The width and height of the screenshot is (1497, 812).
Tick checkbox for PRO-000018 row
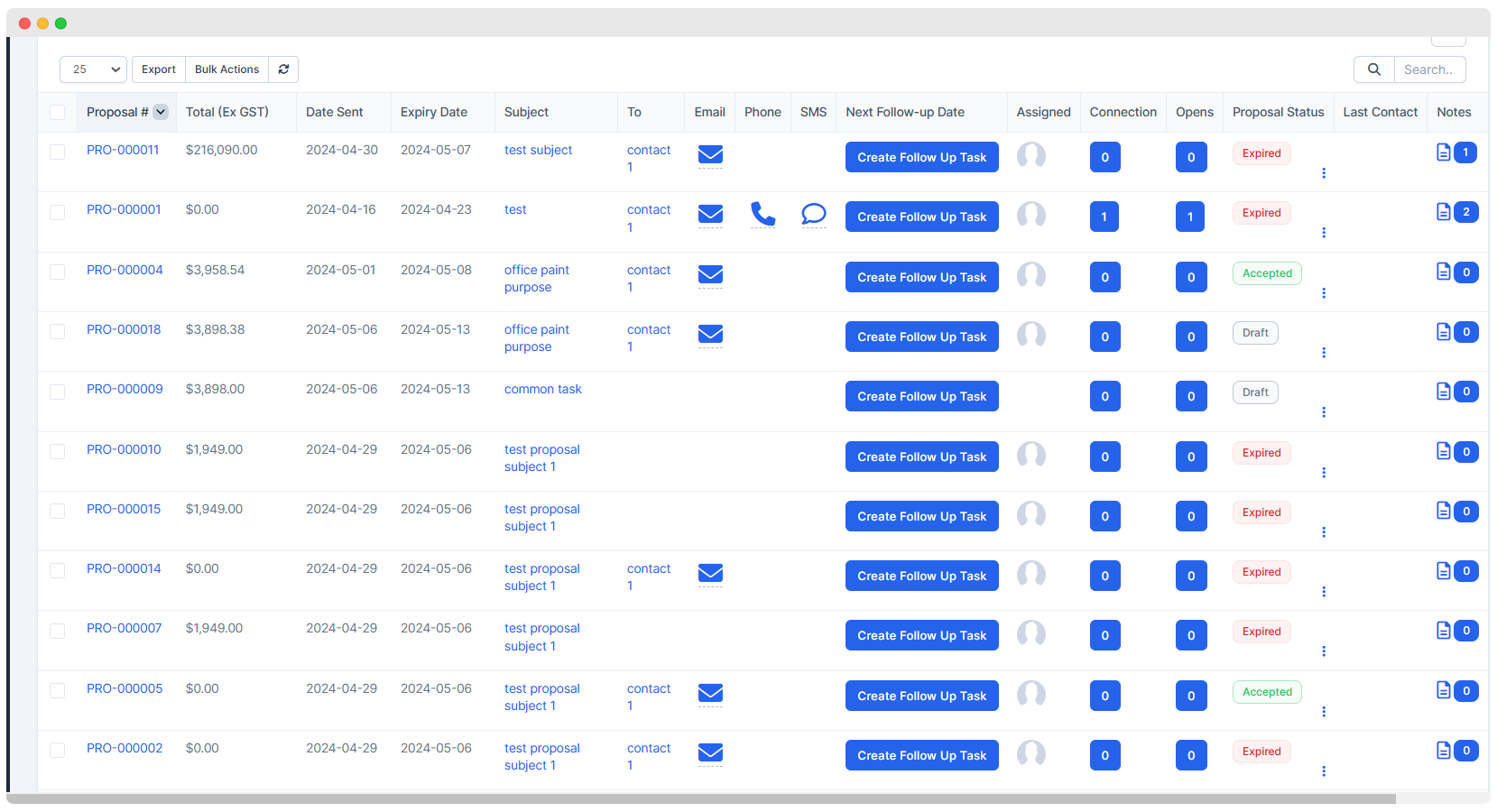tap(57, 331)
